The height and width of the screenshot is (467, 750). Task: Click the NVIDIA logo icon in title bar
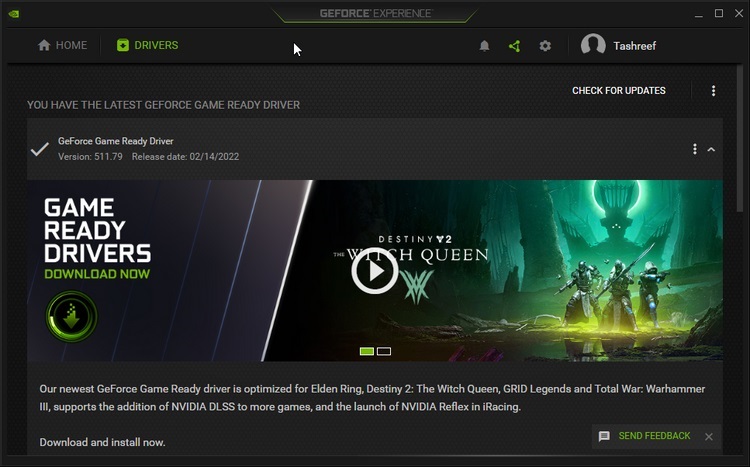pyautogui.click(x=14, y=13)
